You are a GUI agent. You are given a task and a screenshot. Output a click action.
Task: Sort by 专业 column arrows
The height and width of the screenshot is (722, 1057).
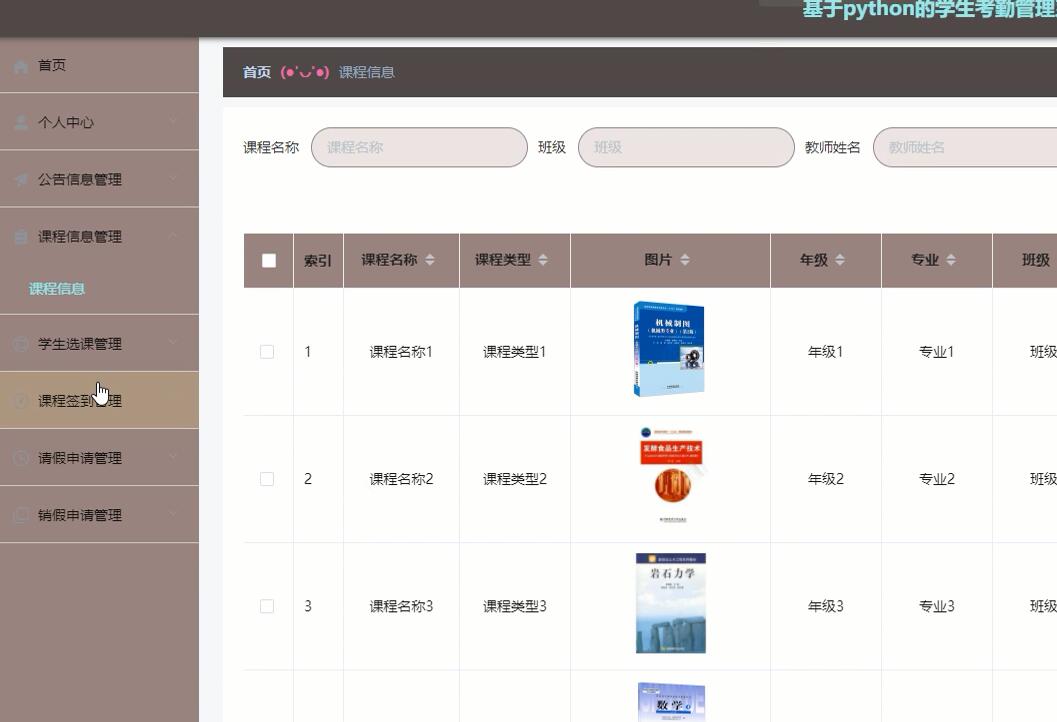[x=951, y=260]
